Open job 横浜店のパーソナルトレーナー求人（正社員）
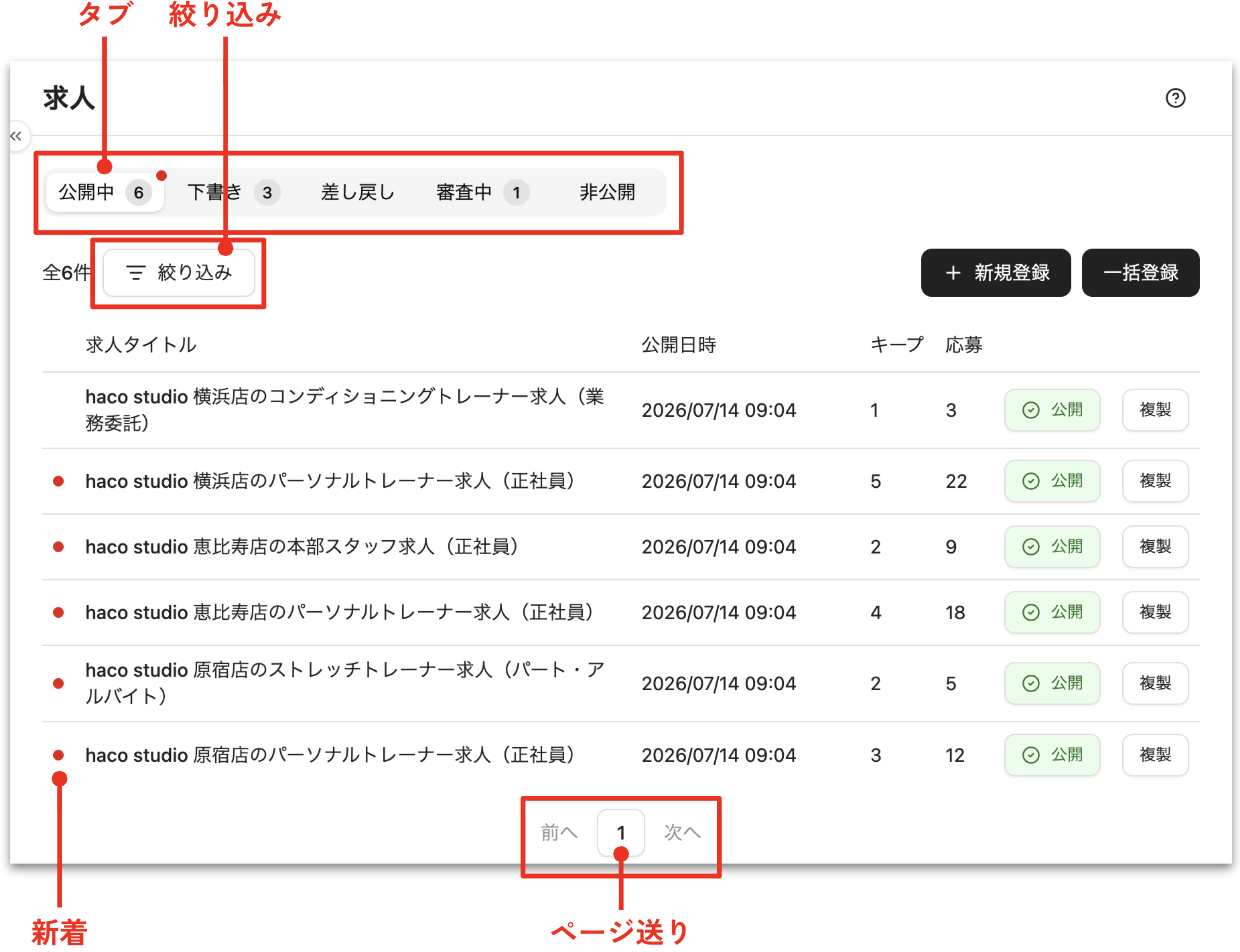This screenshot has width=1240, height=952. pyautogui.click(x=330, y=481)
